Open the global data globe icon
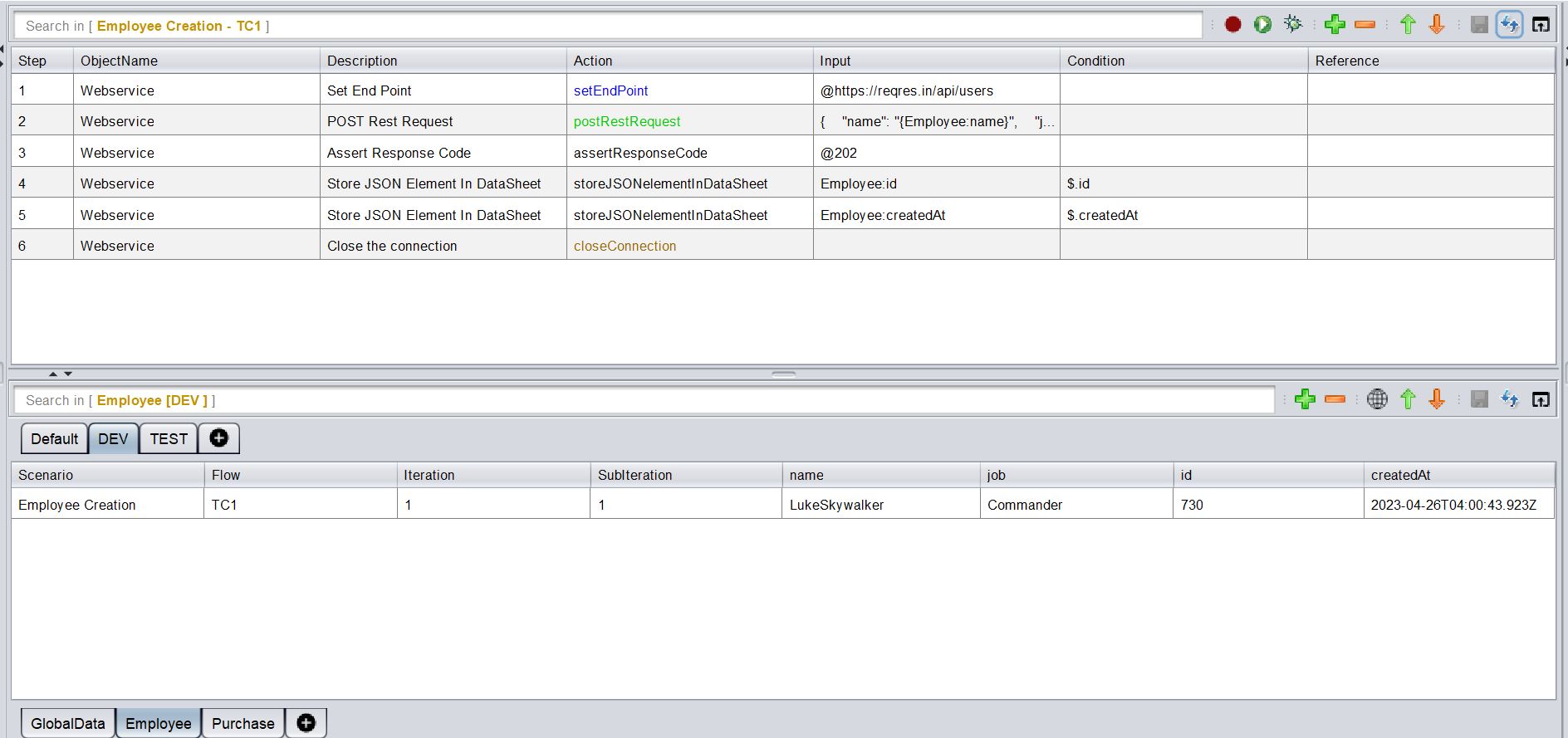This screenshot has width=1568, height=738. tap(1377, 399)
